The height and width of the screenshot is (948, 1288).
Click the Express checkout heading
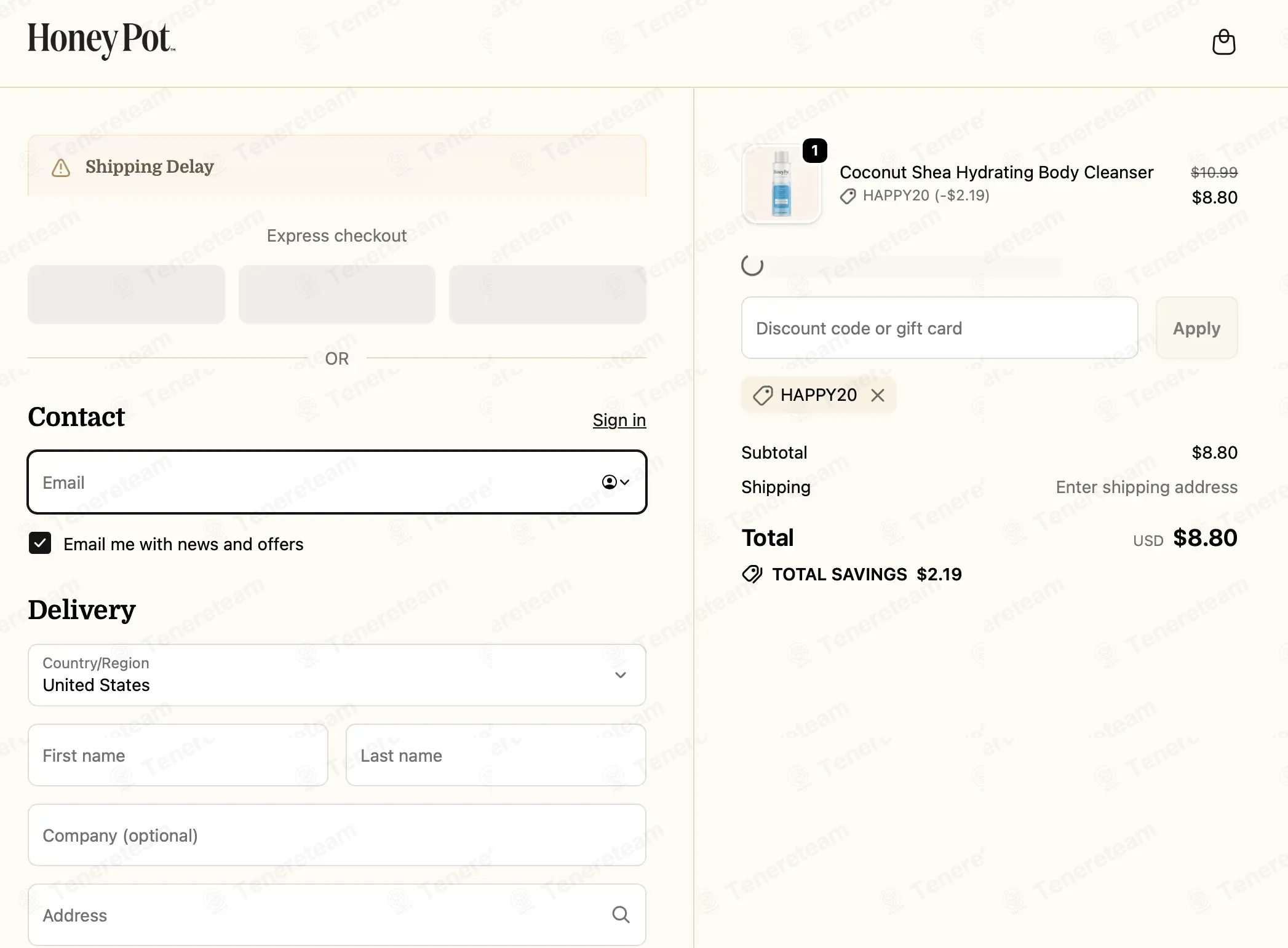click(x=336, y=235)
